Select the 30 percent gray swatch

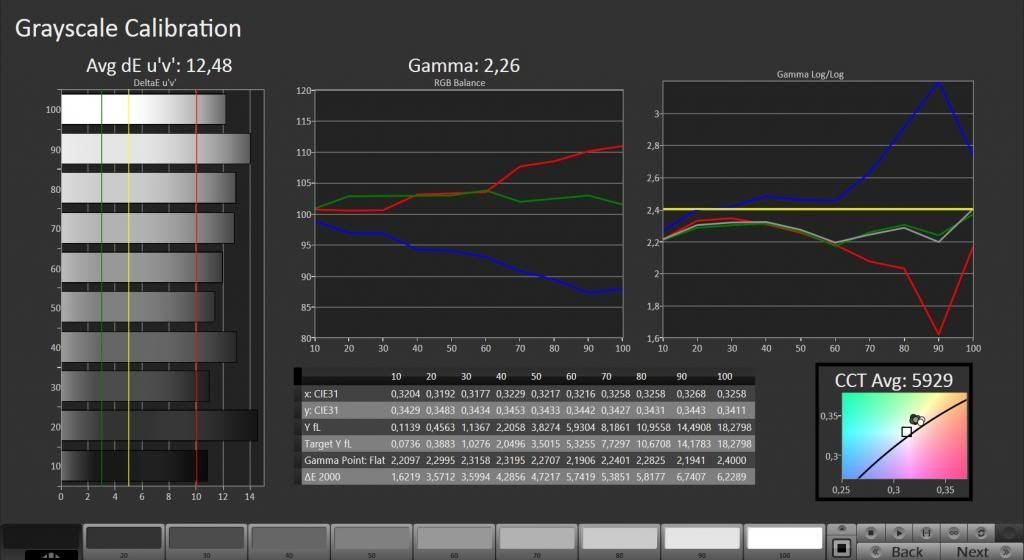click(x=206, y=540)
